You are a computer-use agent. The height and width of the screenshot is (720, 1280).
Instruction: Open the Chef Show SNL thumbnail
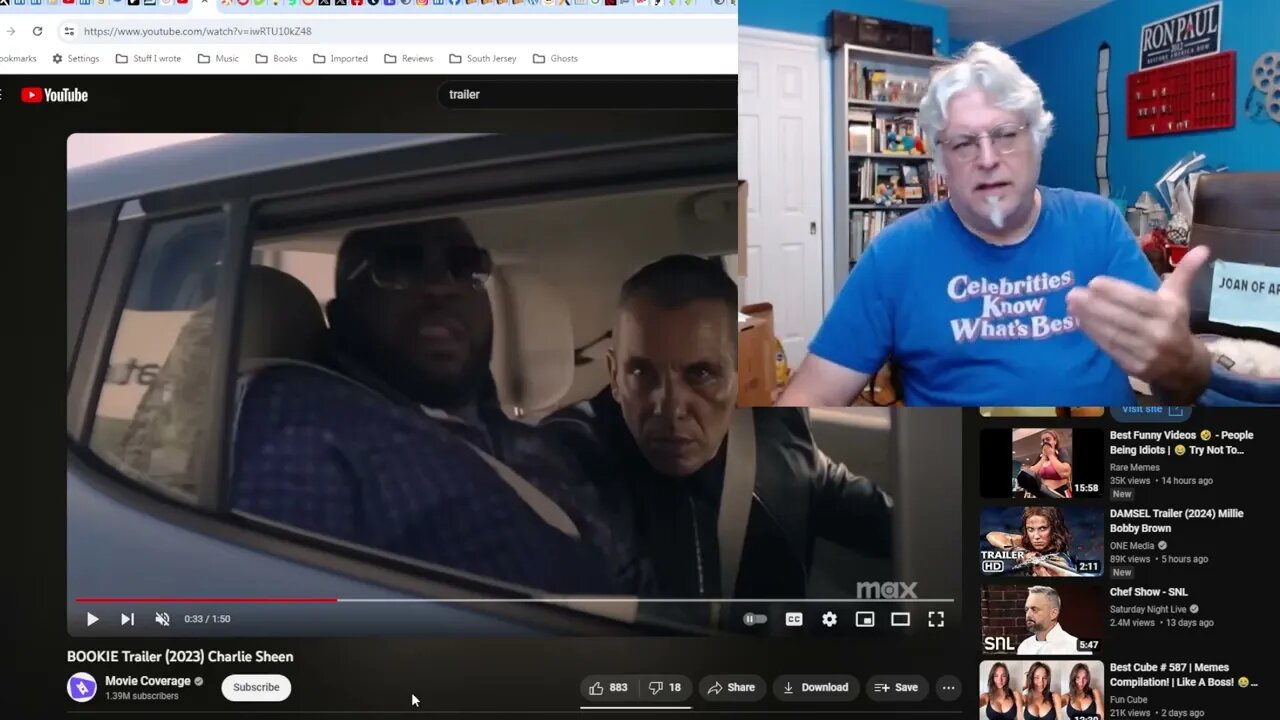click(1041, 619)
